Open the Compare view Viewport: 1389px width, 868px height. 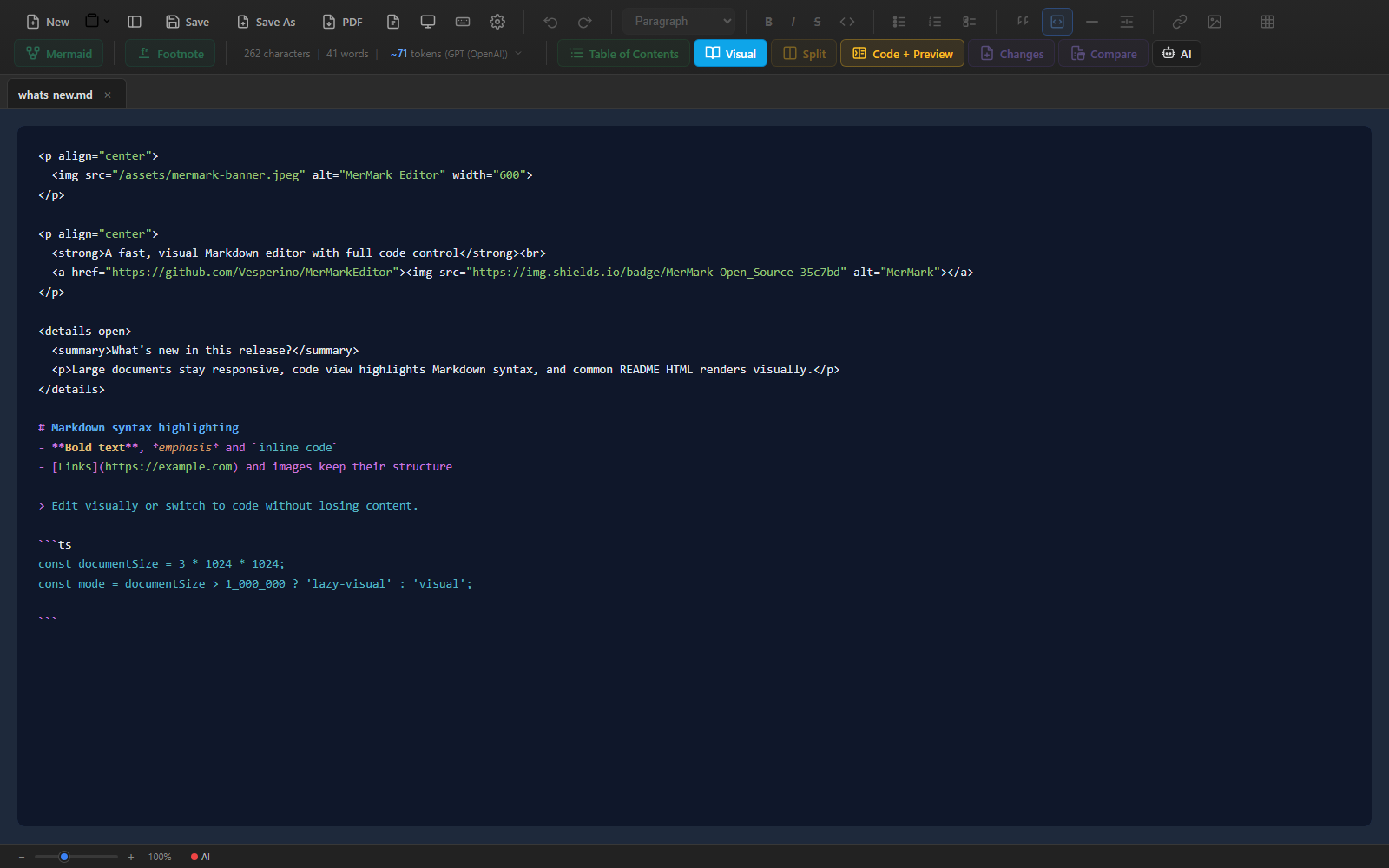coord(1103,54)
